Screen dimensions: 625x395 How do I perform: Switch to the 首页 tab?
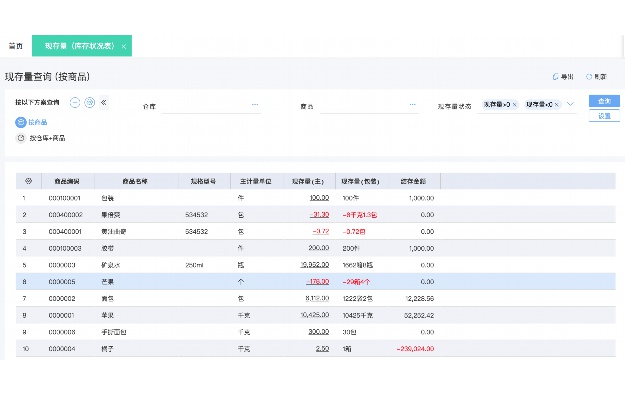click(x=16, y=46)
